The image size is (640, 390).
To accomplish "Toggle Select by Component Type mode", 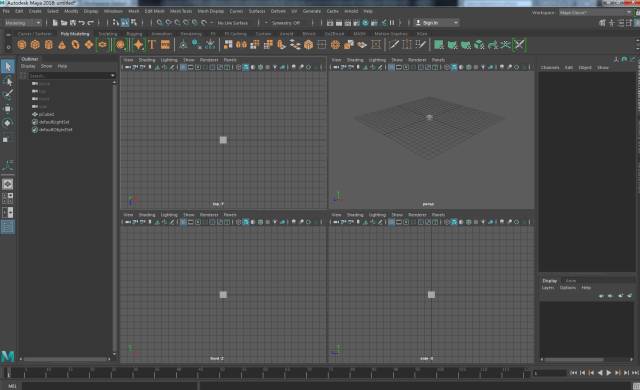I will [134, 23].
